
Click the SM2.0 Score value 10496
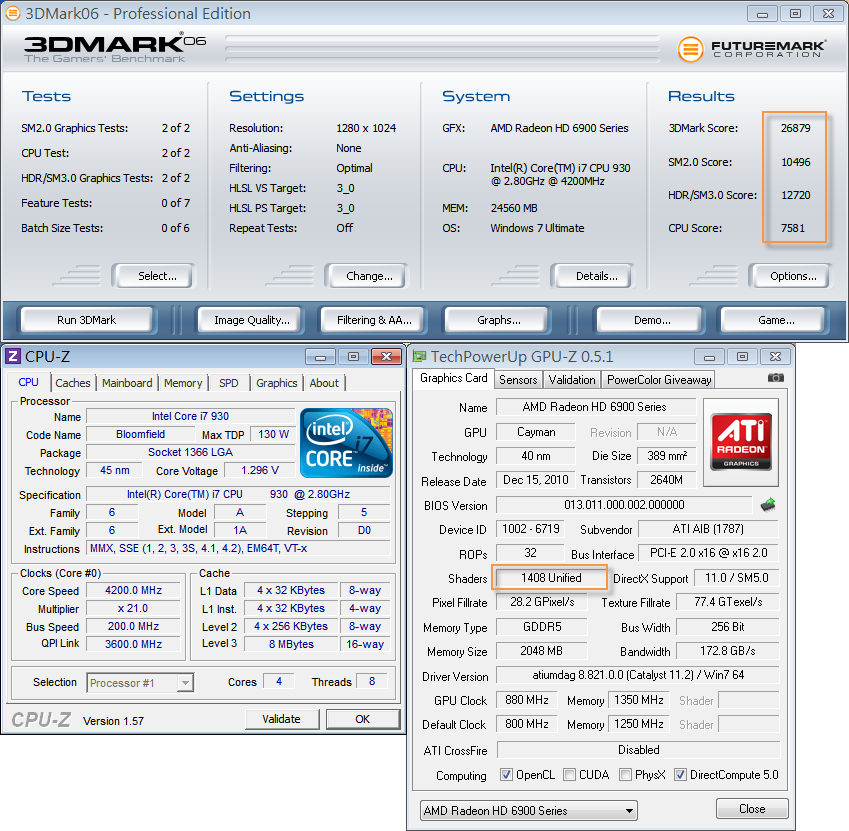(x=795, y=162)
